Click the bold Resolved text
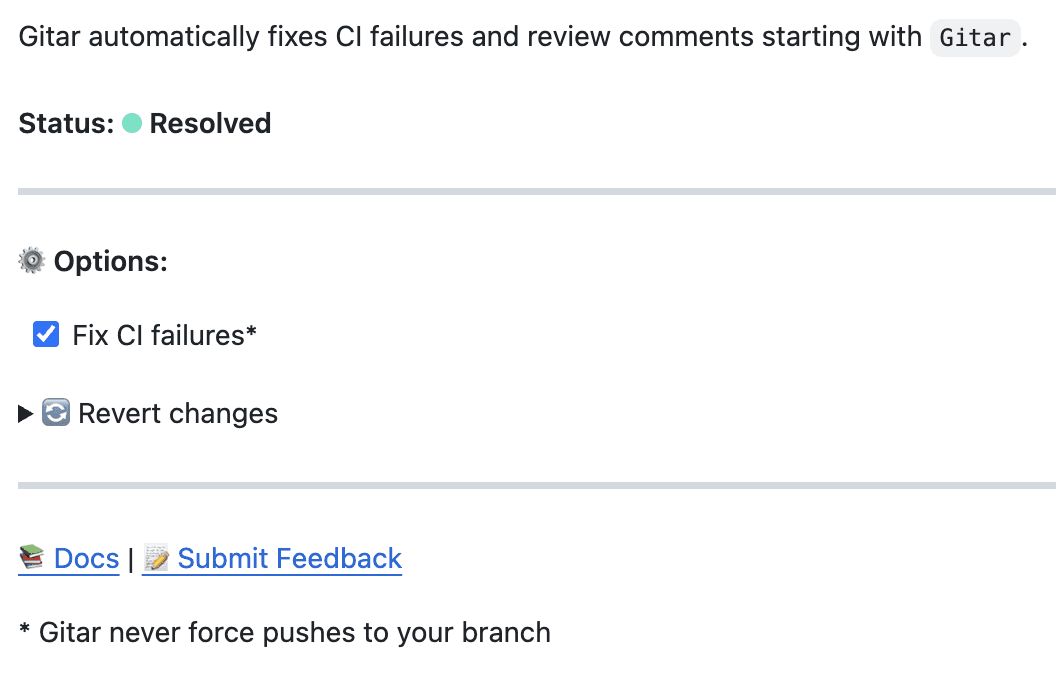 pos(210,124)
